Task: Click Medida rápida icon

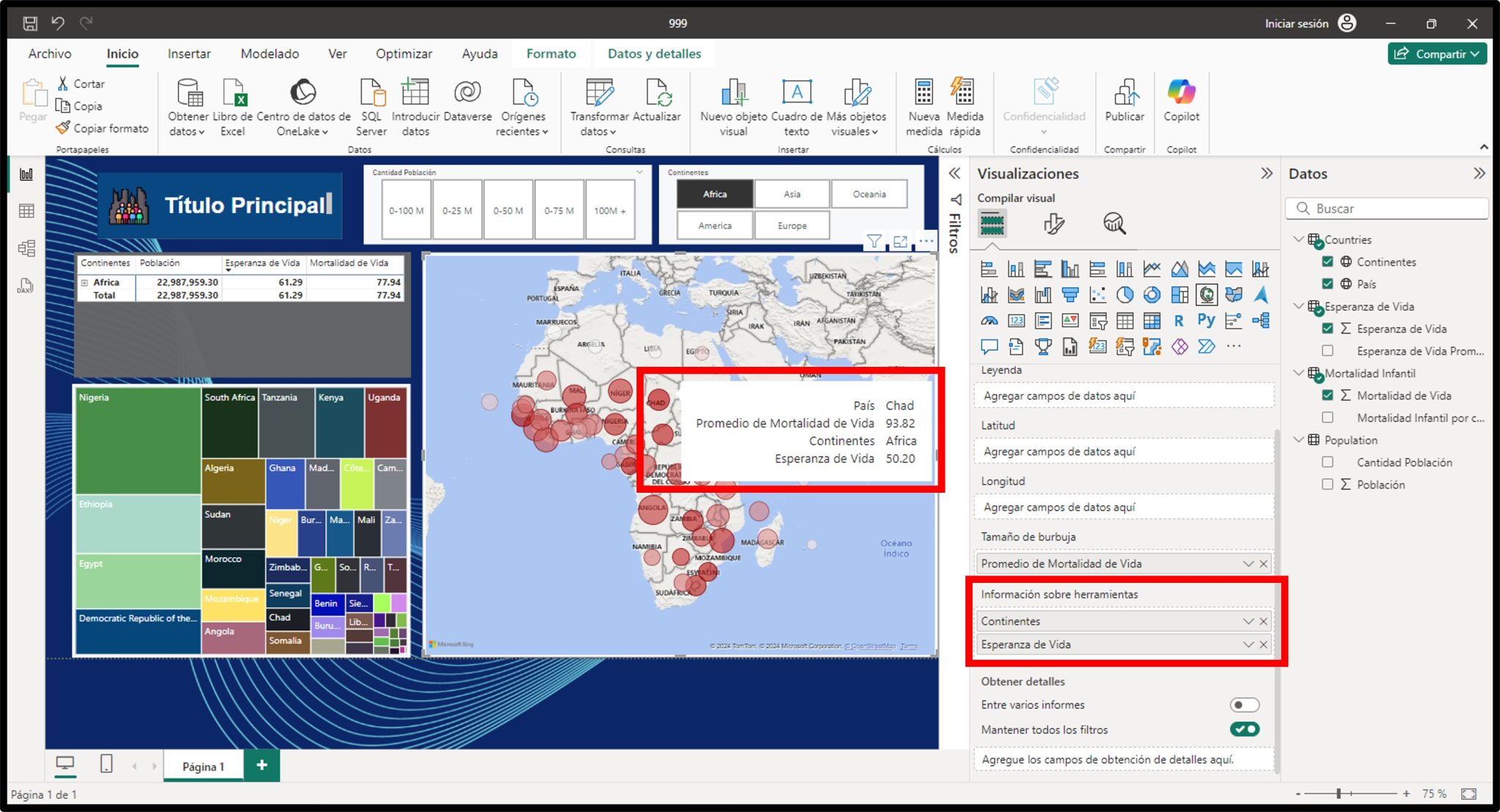Action: coord(965,108)
